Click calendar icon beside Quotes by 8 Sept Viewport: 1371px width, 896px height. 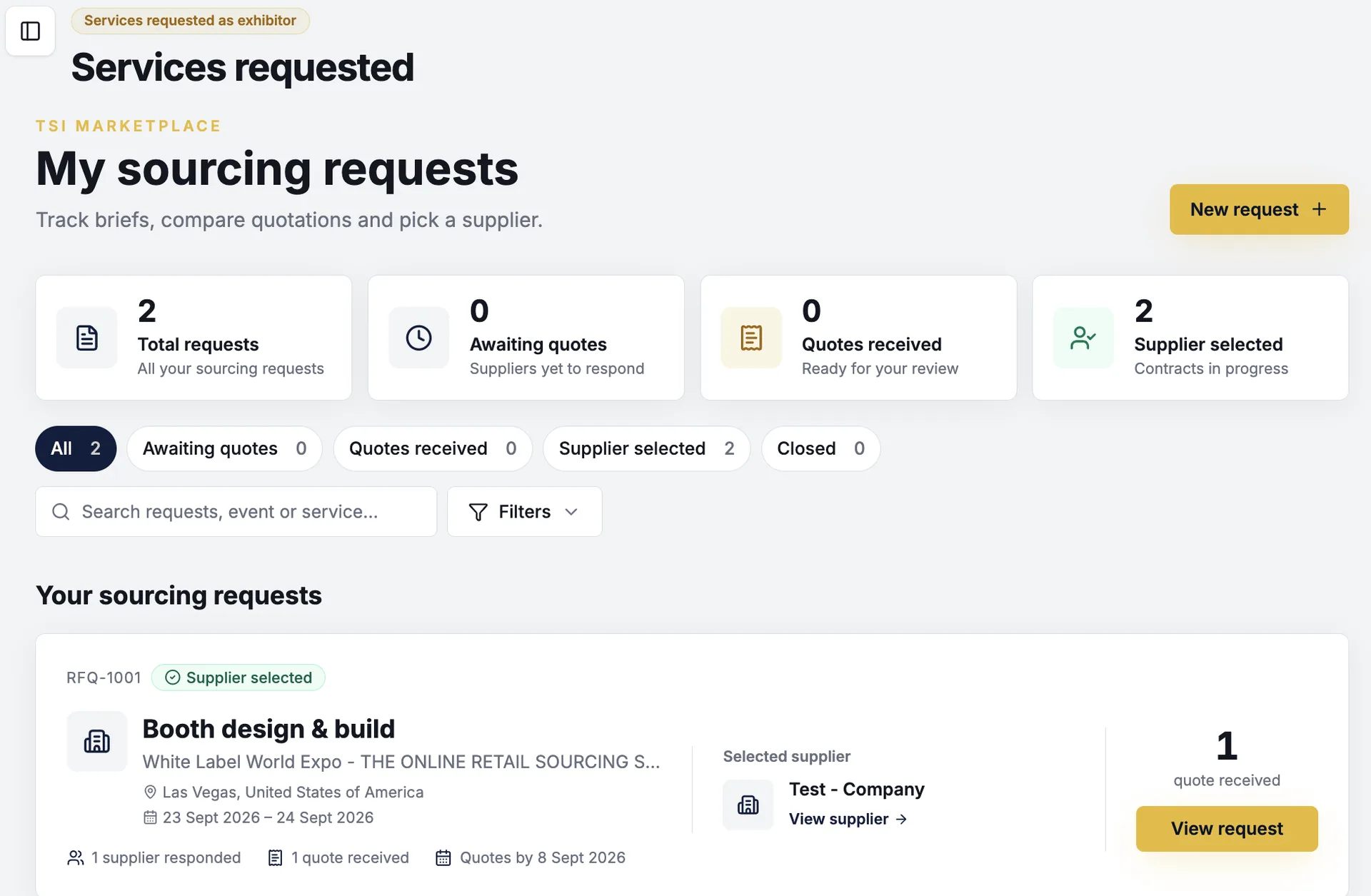coord(443,857)
